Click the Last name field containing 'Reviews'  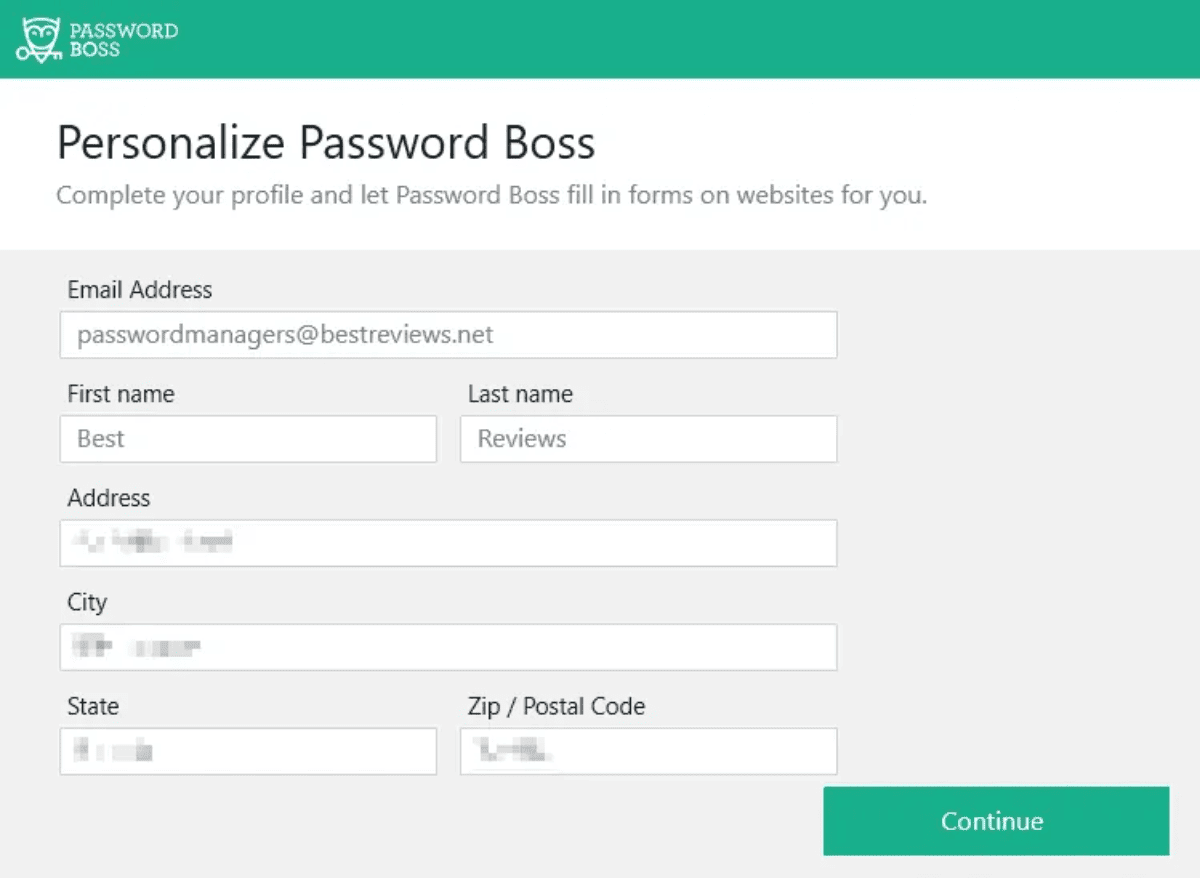(648, 439)
